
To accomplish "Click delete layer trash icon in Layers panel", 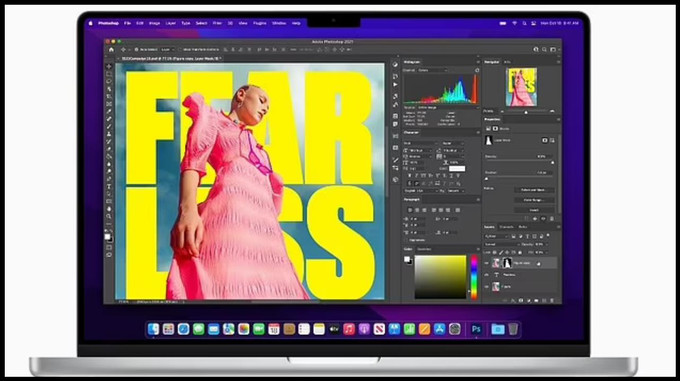I will pyautogui.click(x=552, y=300).
